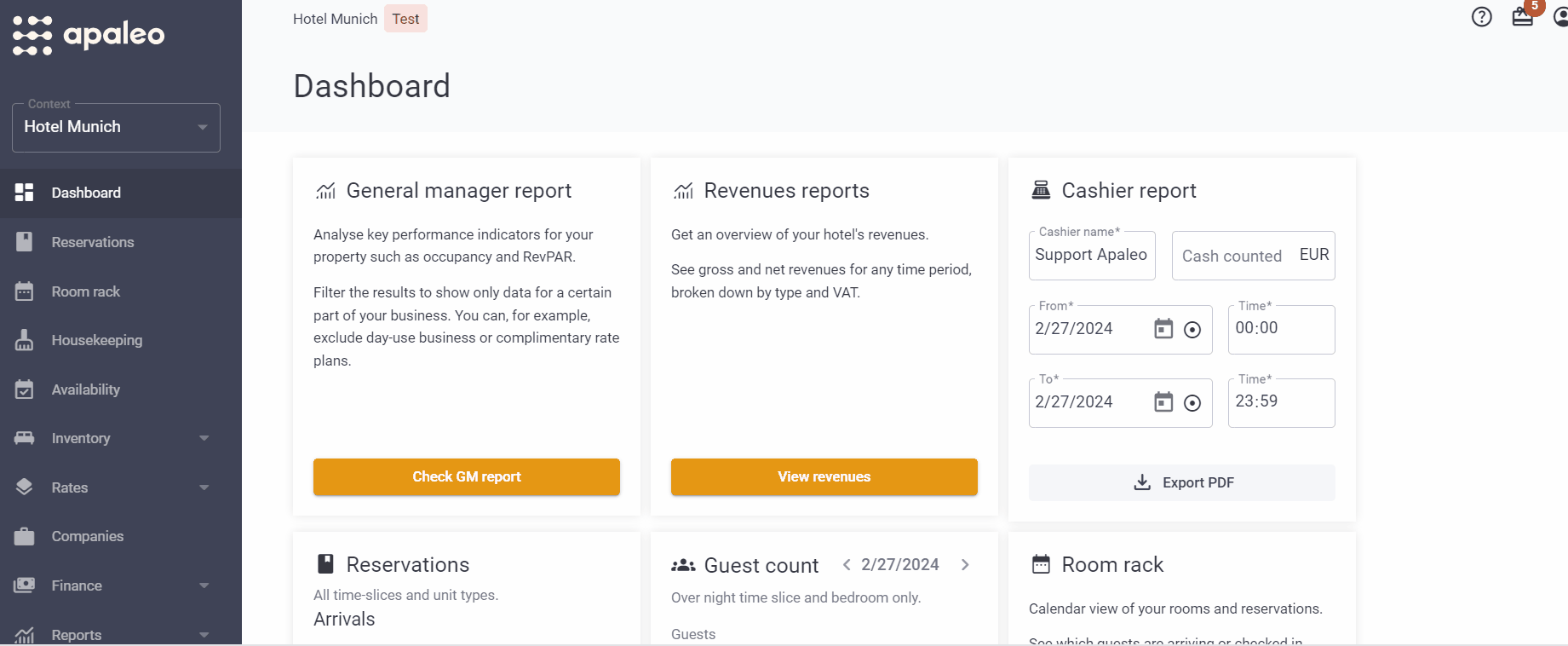The height and width of the screenshot is (646, 1568).
Task: Click the Room rack sidebar icon
Action: point(25,291)
